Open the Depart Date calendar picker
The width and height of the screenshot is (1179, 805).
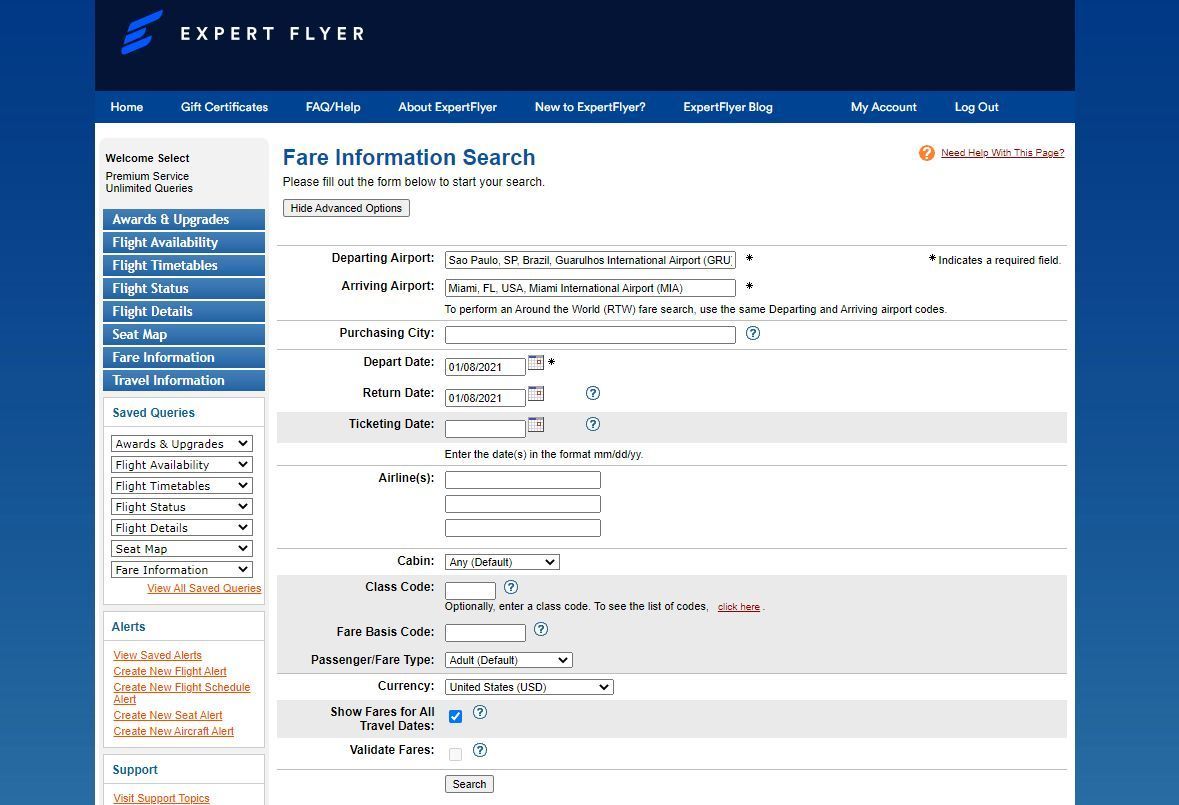point(535,362)
